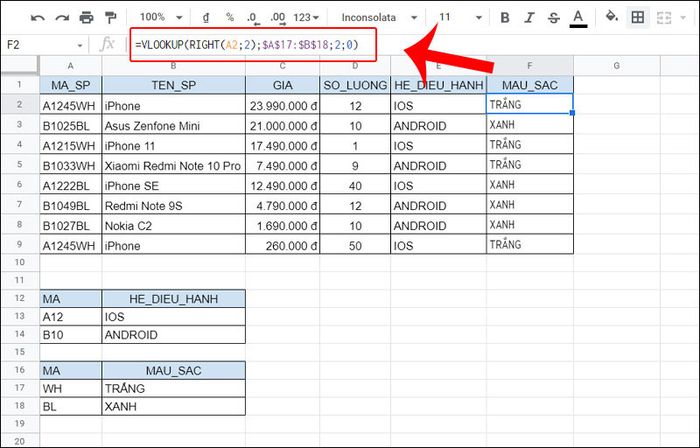Image resolution: width=700 pixels, height=448 pixels.
Task: Click the 260.000 đ price cell
Action: (282, 245)
